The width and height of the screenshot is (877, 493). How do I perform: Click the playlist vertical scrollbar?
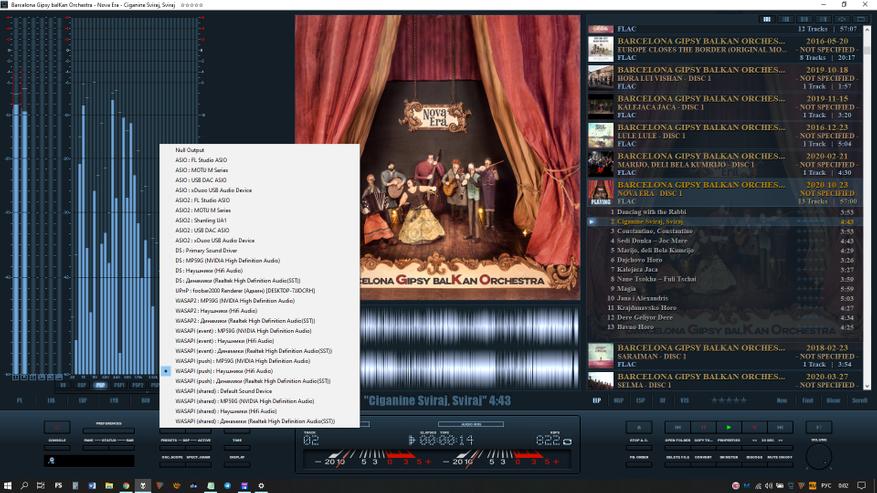(x=867, y=207)
